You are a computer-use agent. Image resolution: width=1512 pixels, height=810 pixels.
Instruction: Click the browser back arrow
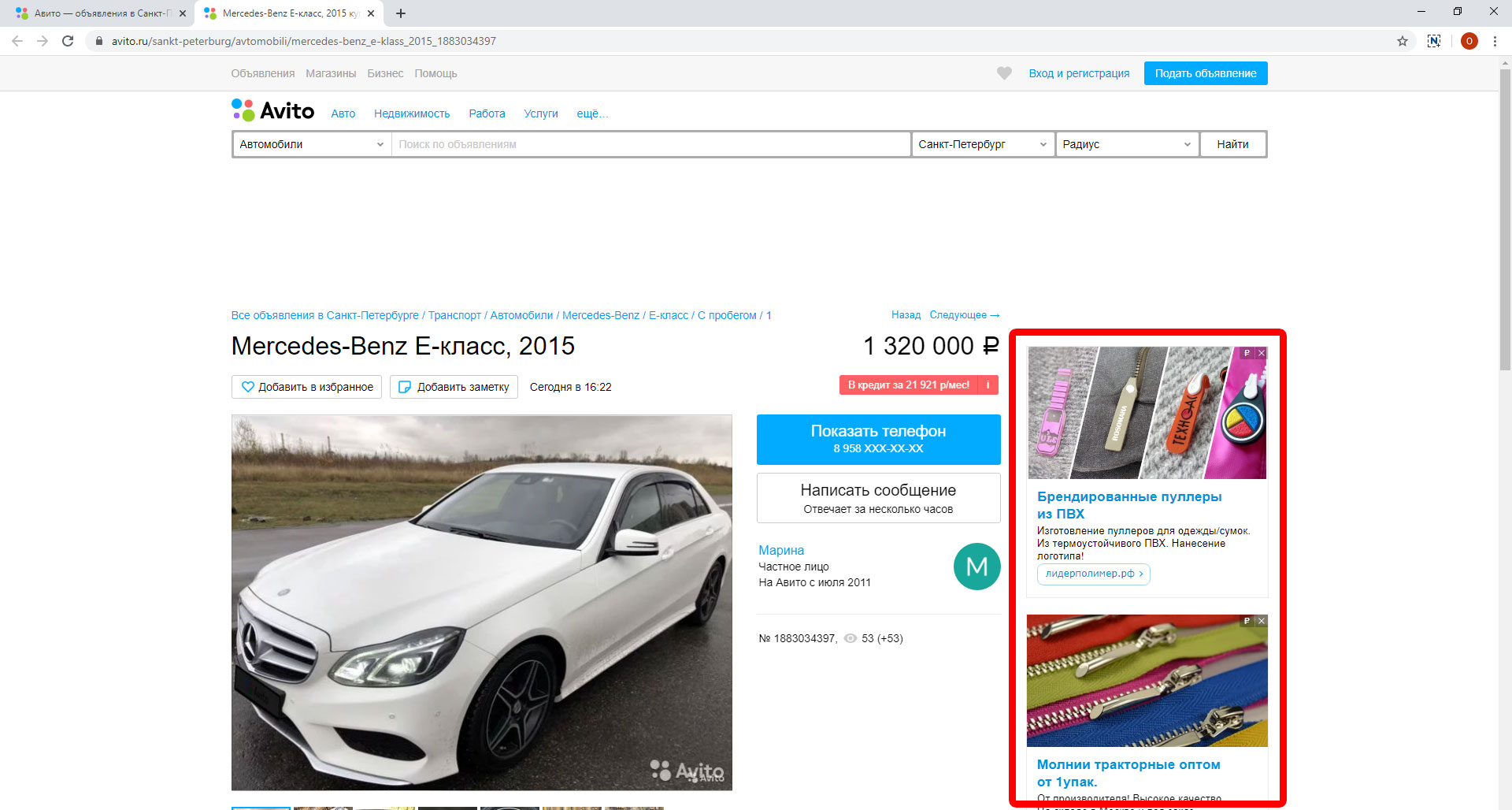pos(17,41)
